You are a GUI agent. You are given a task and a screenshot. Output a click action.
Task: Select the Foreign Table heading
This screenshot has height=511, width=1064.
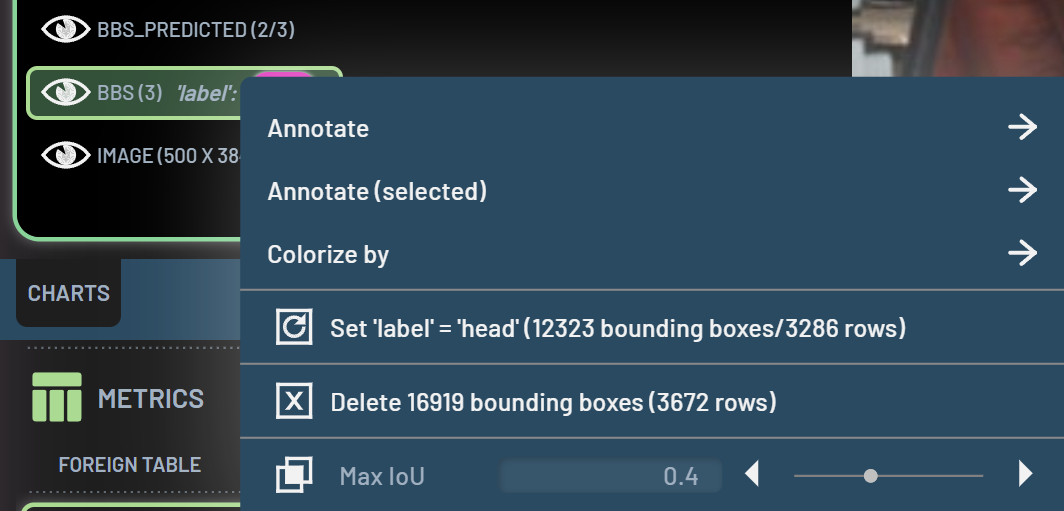point(130,464)
